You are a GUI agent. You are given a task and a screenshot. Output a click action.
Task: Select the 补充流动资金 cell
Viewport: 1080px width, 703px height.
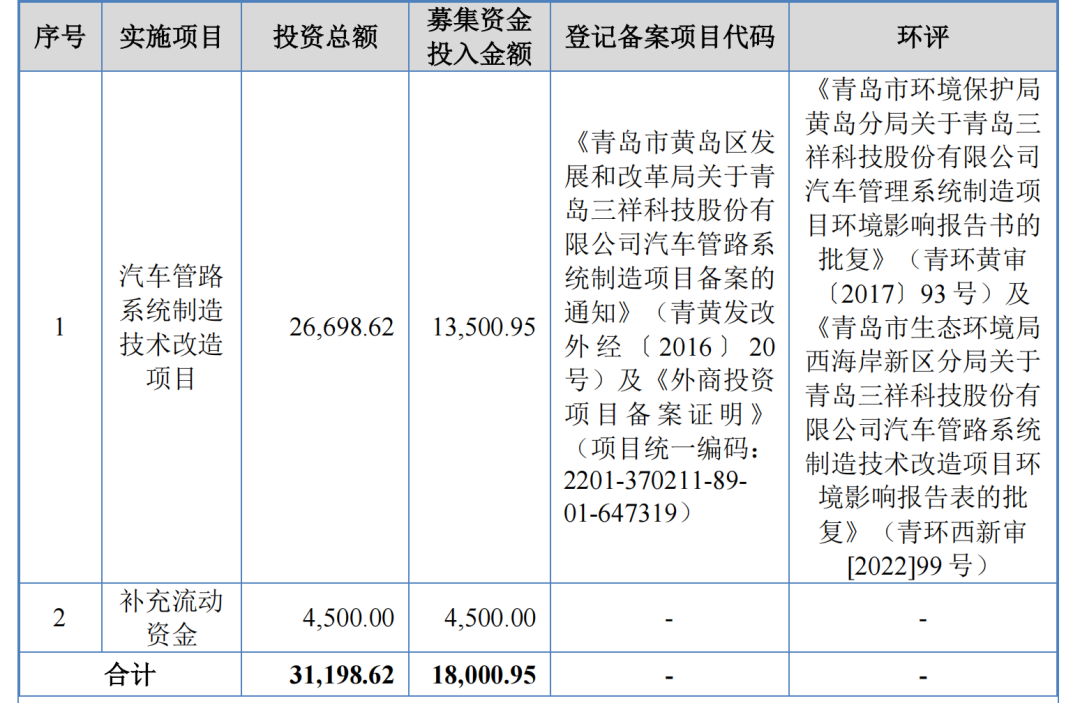coord(172,618)
